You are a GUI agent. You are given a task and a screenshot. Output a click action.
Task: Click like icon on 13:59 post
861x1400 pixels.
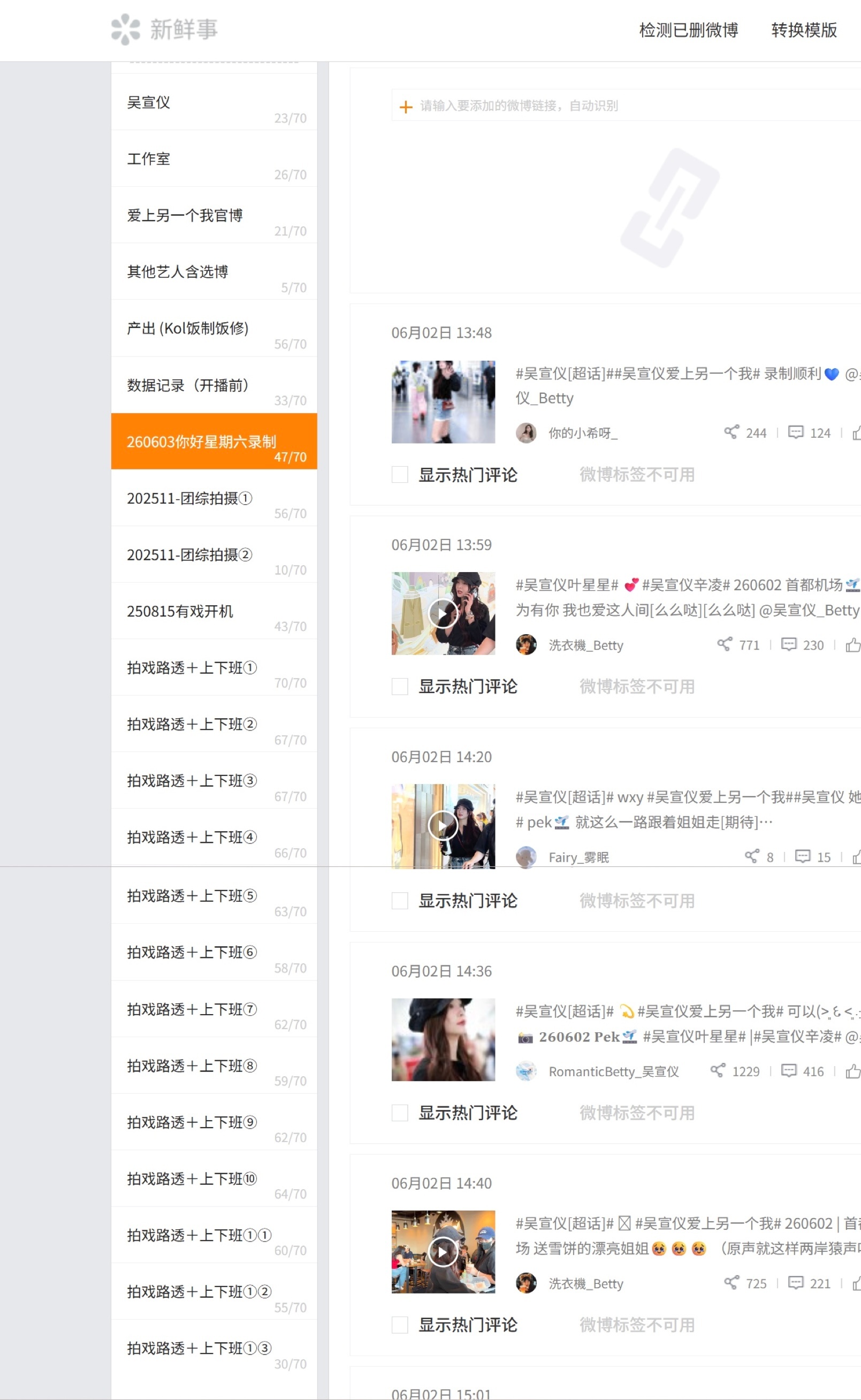[x=853, y=644]
